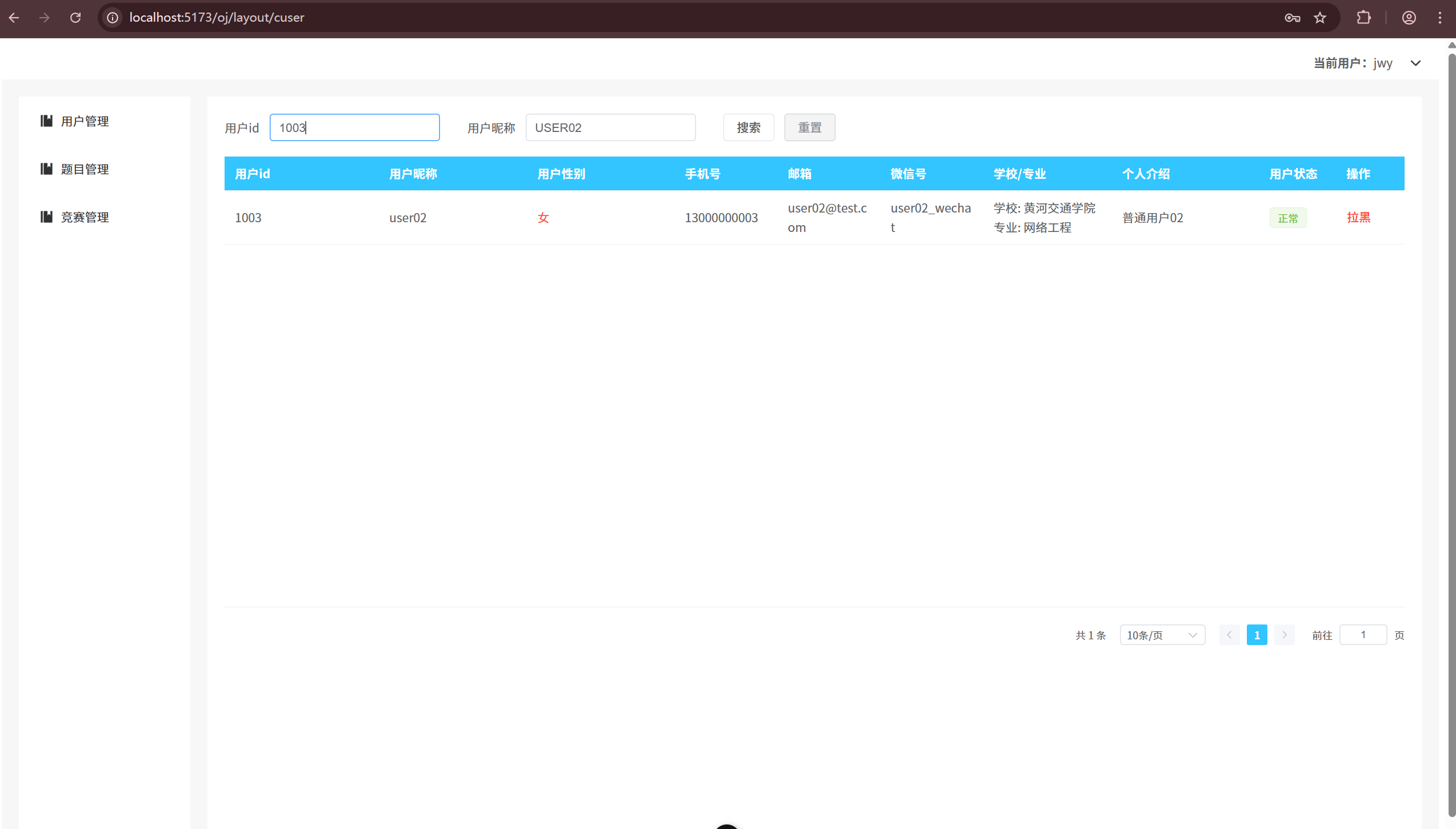
Task: Open 题目管理 in the sidebar
Action: 85,169
